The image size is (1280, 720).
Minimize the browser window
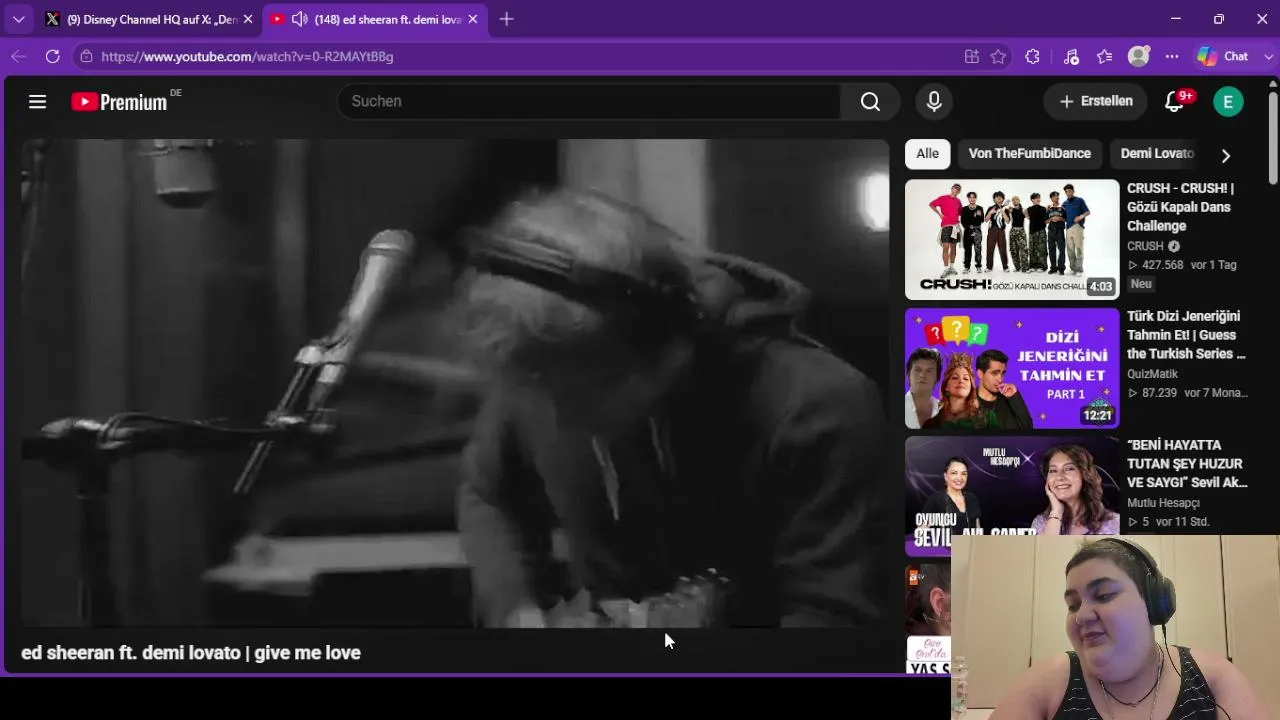(1176, 19)
